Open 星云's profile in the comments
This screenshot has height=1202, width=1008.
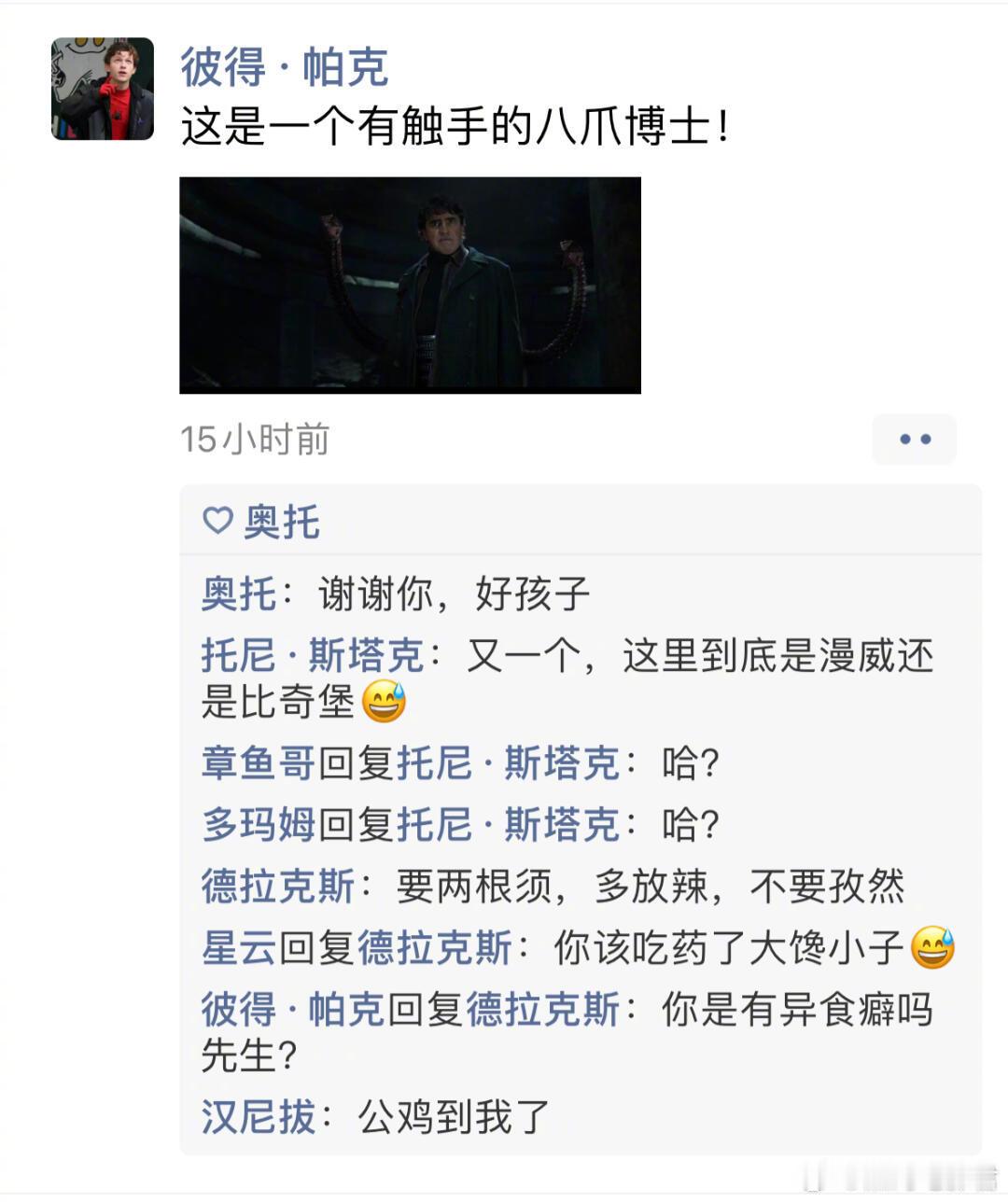(239, 947)
